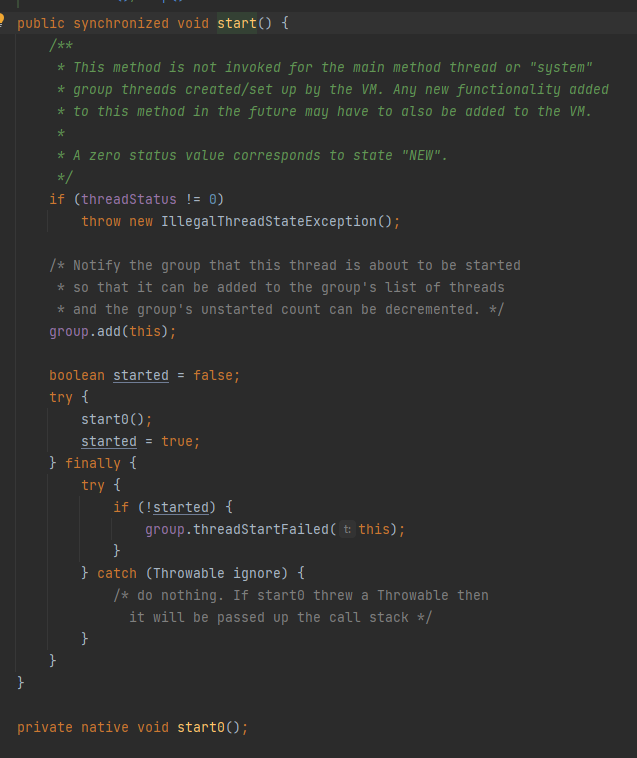Click the start0() call inside try

(116, 419)
